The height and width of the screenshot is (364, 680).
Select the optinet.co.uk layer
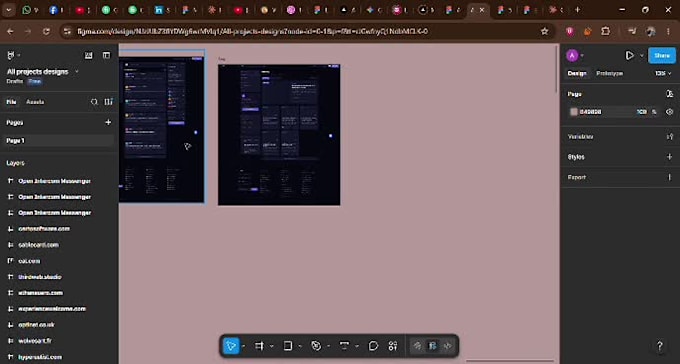(x=36, y=325)
